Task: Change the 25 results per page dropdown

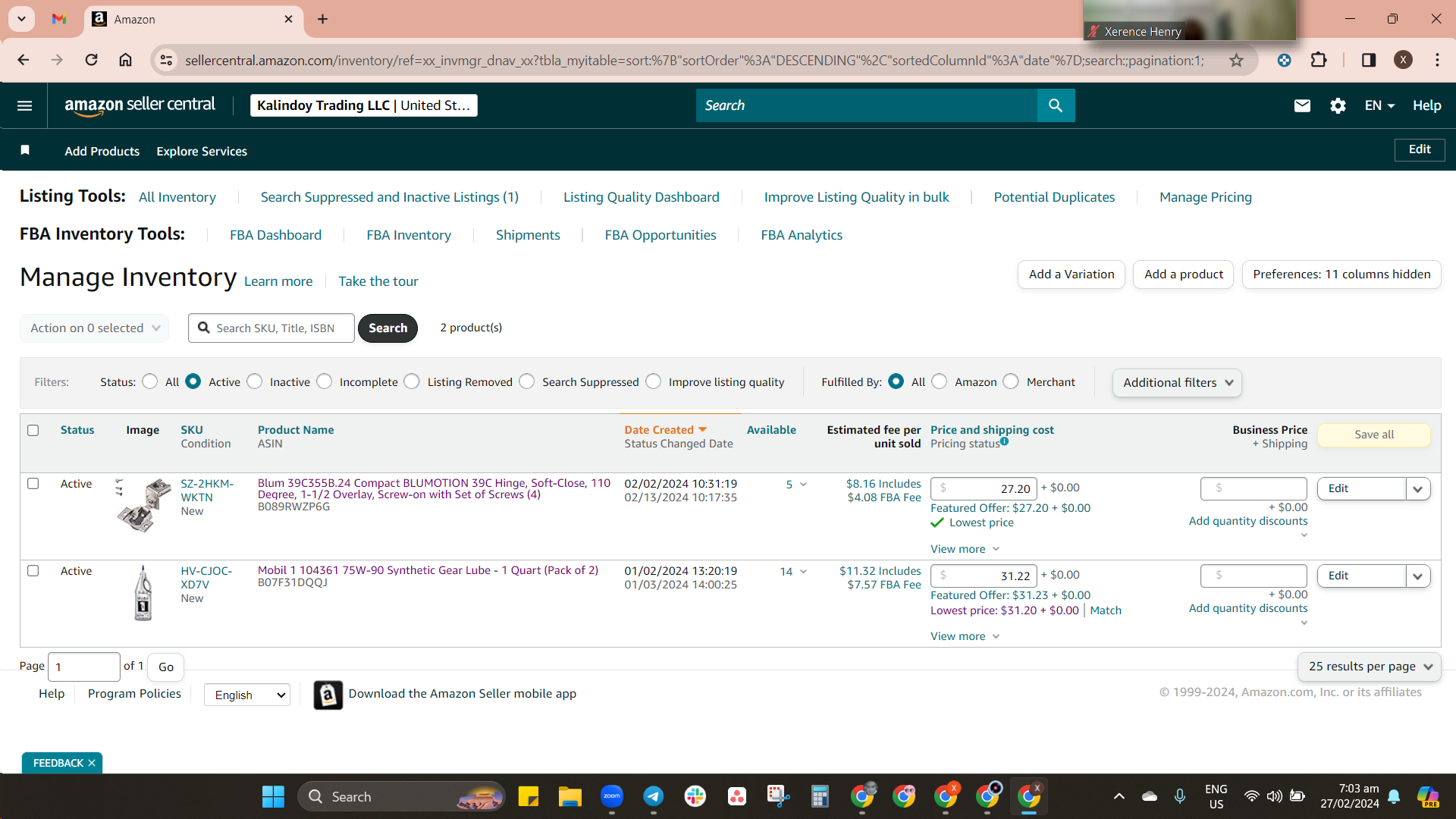Action: [x=1370, y=666]
